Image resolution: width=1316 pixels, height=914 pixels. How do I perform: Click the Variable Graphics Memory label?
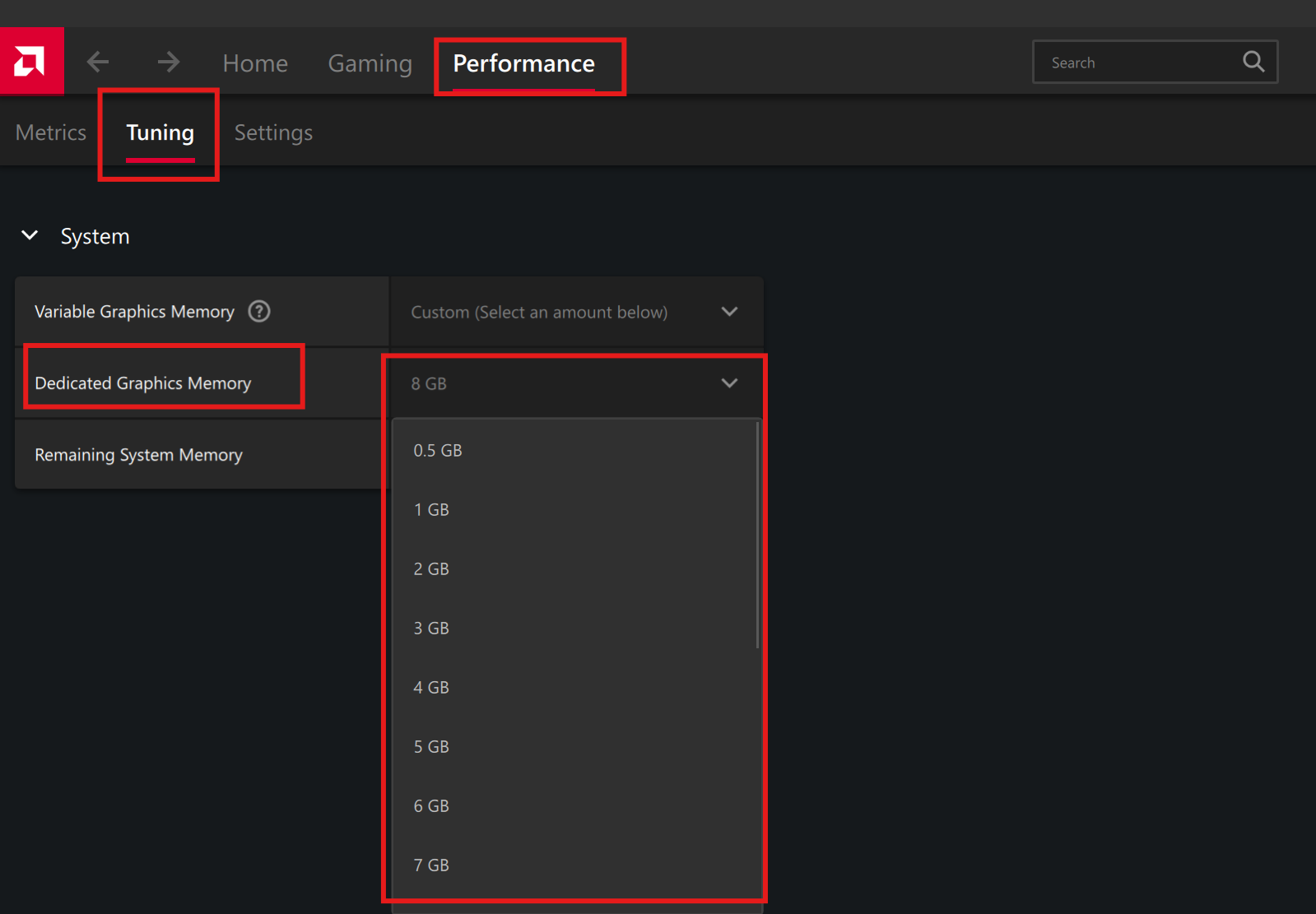click(x=134, y=312)
